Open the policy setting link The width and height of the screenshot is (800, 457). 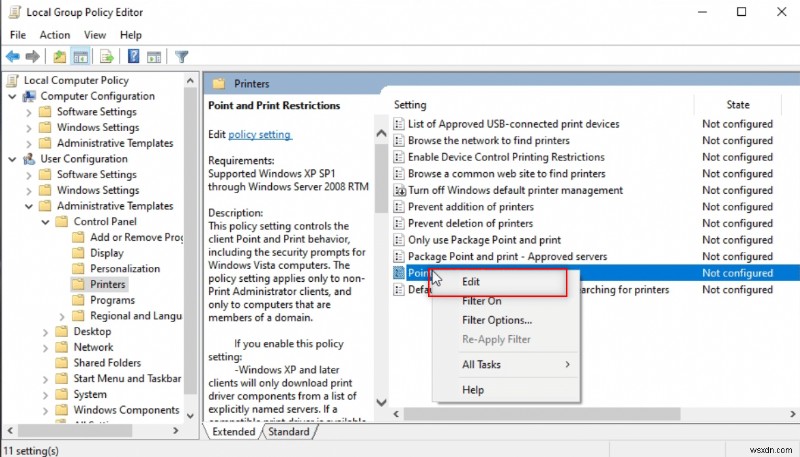[x=260, y=134]
